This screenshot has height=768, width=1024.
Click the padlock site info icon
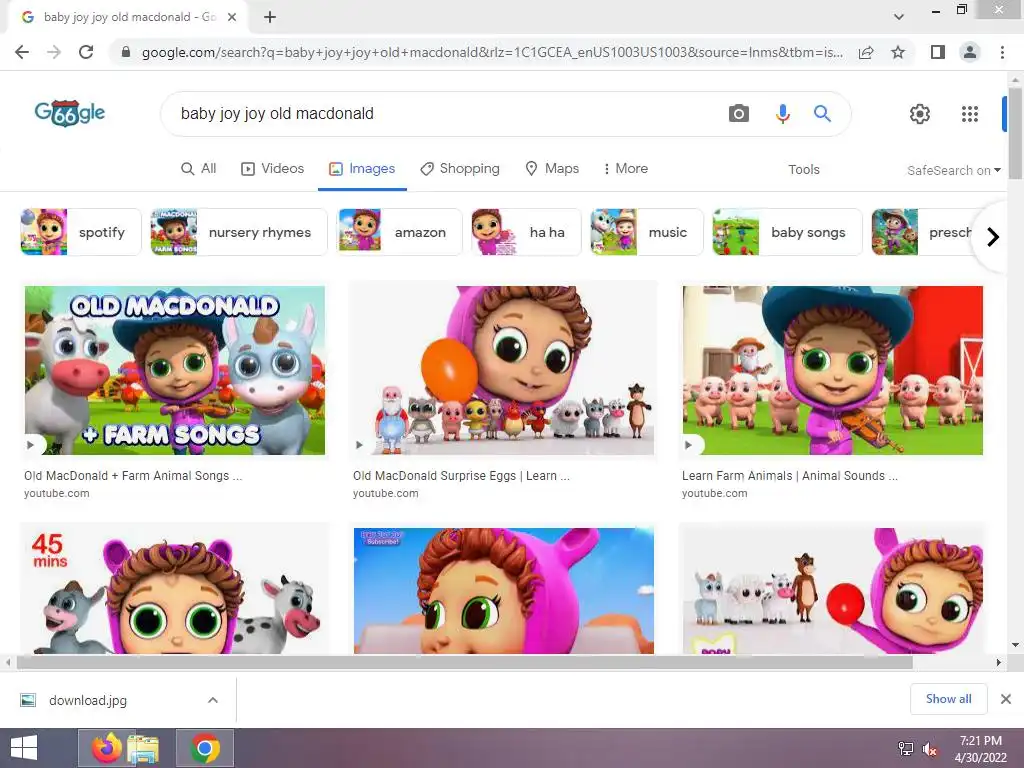click(x=126, y=52)
